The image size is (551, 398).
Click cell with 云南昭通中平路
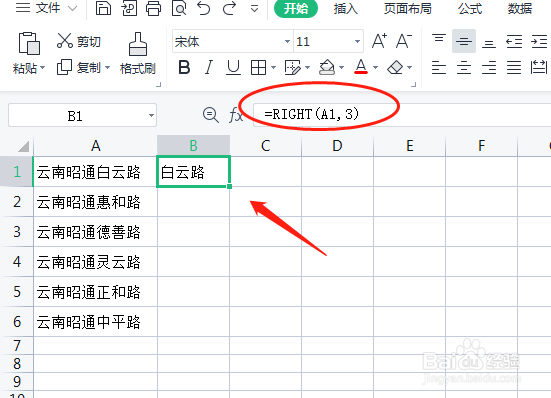pos(95,322)
